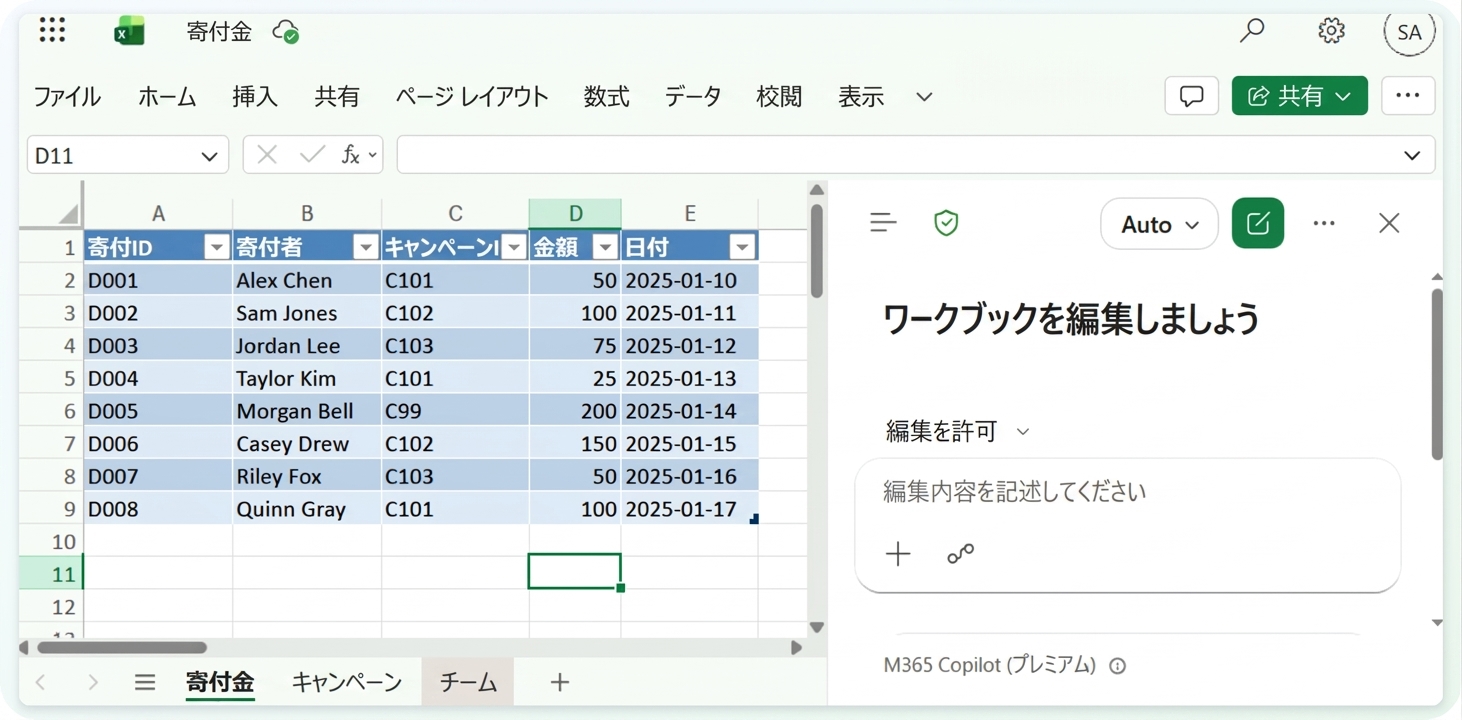
Task: Open the app launcher grid icon
Action: coord(52,30)
